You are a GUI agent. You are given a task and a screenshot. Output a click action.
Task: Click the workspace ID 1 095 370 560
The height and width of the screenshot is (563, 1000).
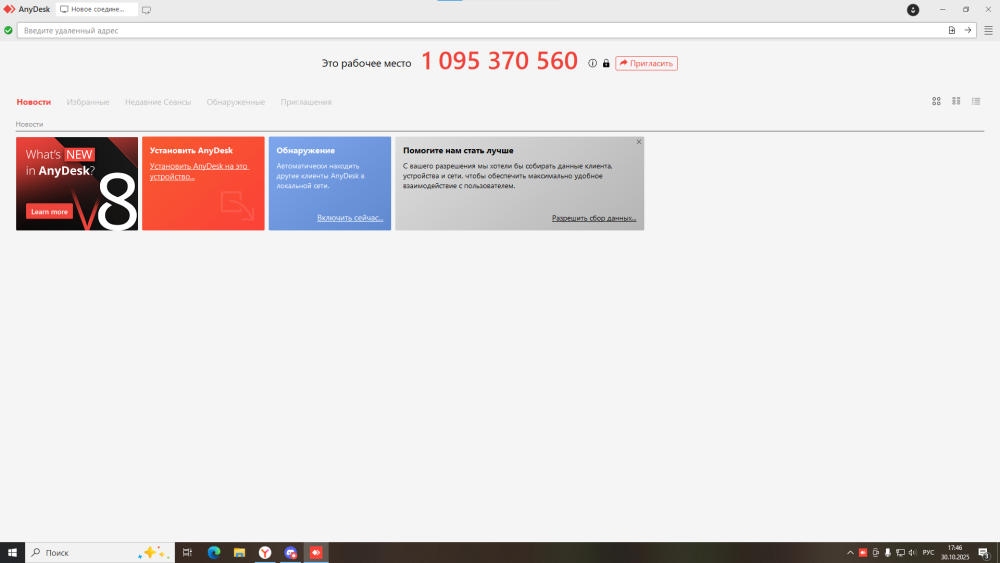tap(499, 61)
